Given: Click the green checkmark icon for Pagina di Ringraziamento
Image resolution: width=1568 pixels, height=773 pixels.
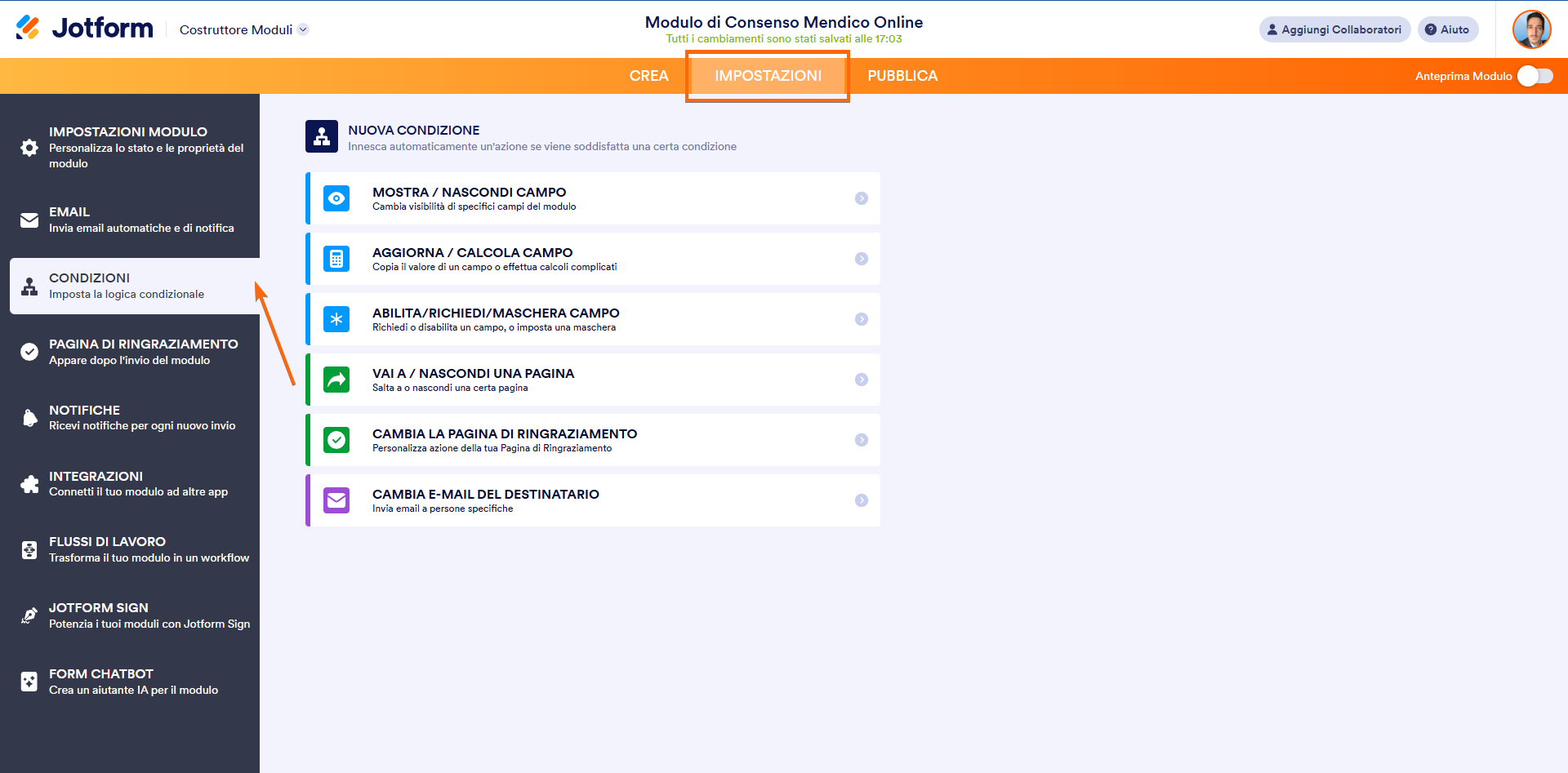Looking at the screenshot, I should coord(336,440).
